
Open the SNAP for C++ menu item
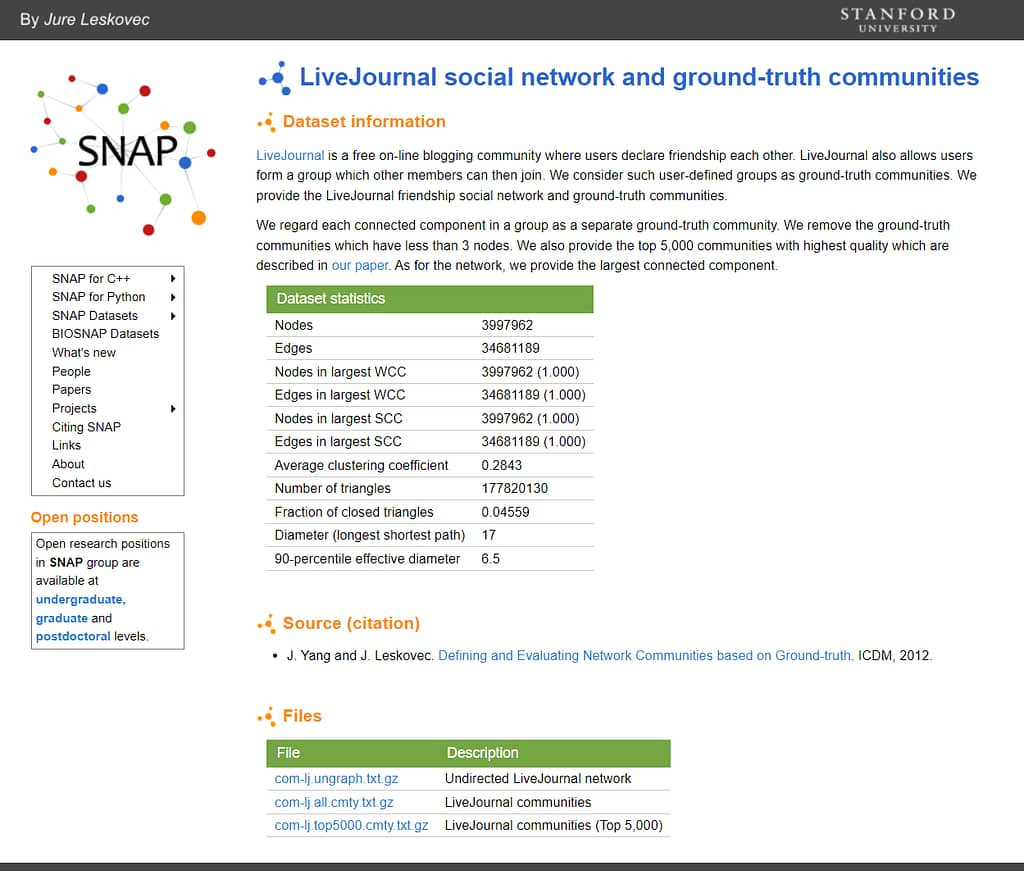[x=91, y=279]
